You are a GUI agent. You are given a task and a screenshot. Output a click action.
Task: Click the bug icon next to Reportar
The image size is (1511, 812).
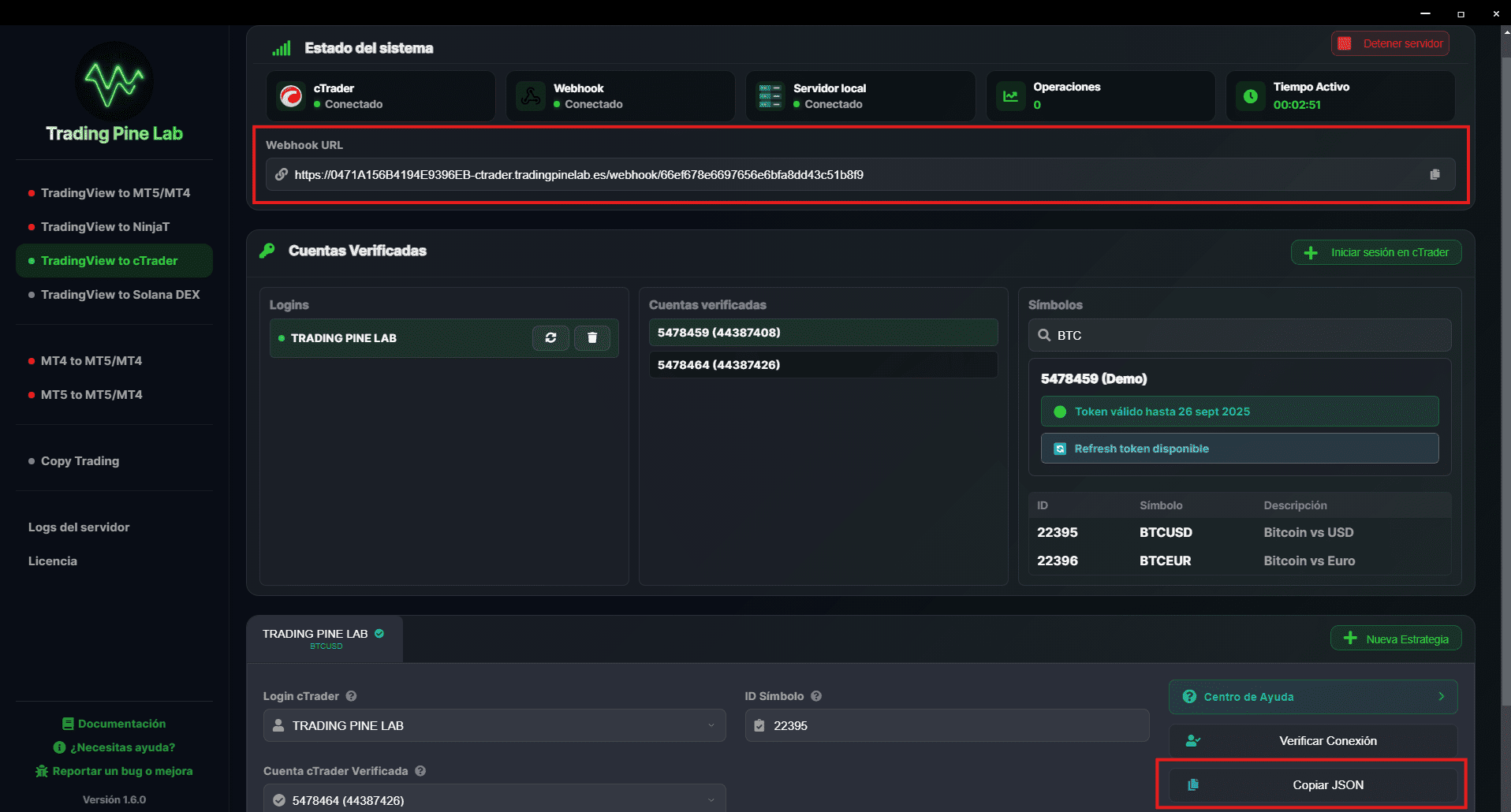coord(41,771)
